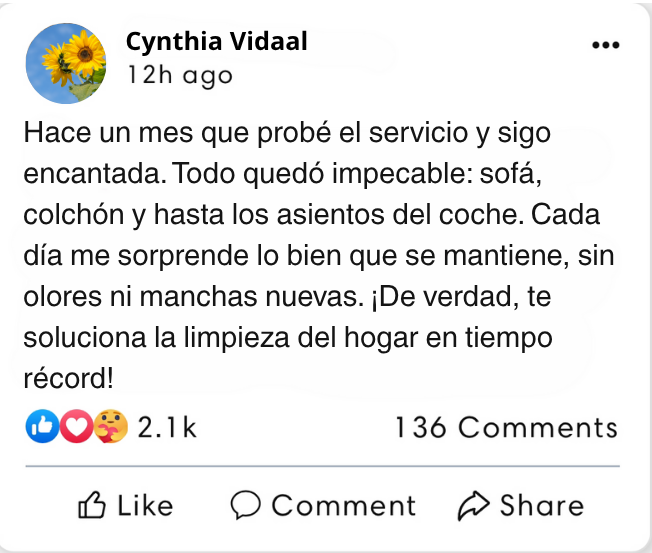Screen dimensions: 652x553
Task: View the 2.1k reactions count
Action: tap(166, 428)
